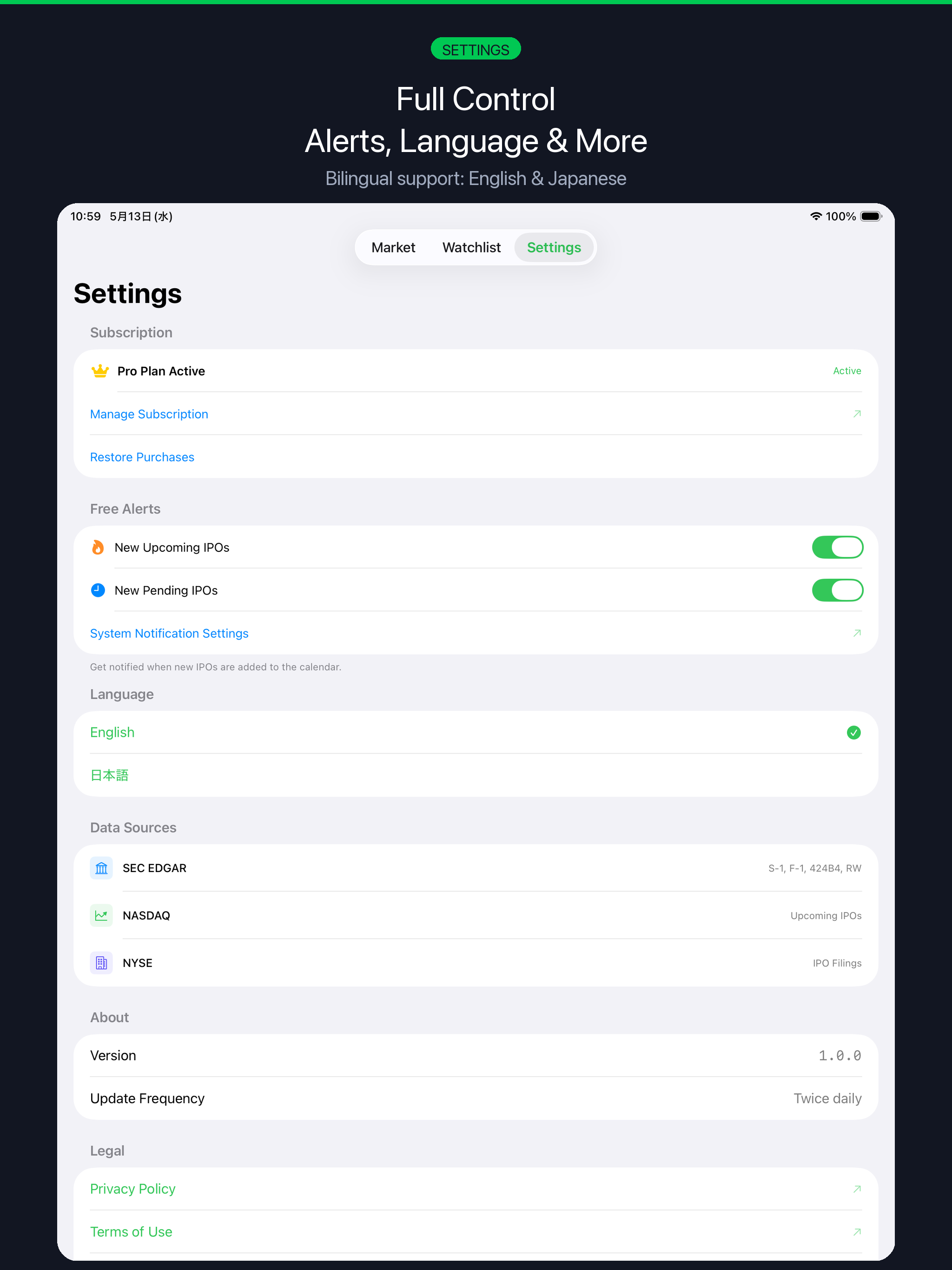Click the Version row label
The image size is (952, 1270).
point(113,1055)
